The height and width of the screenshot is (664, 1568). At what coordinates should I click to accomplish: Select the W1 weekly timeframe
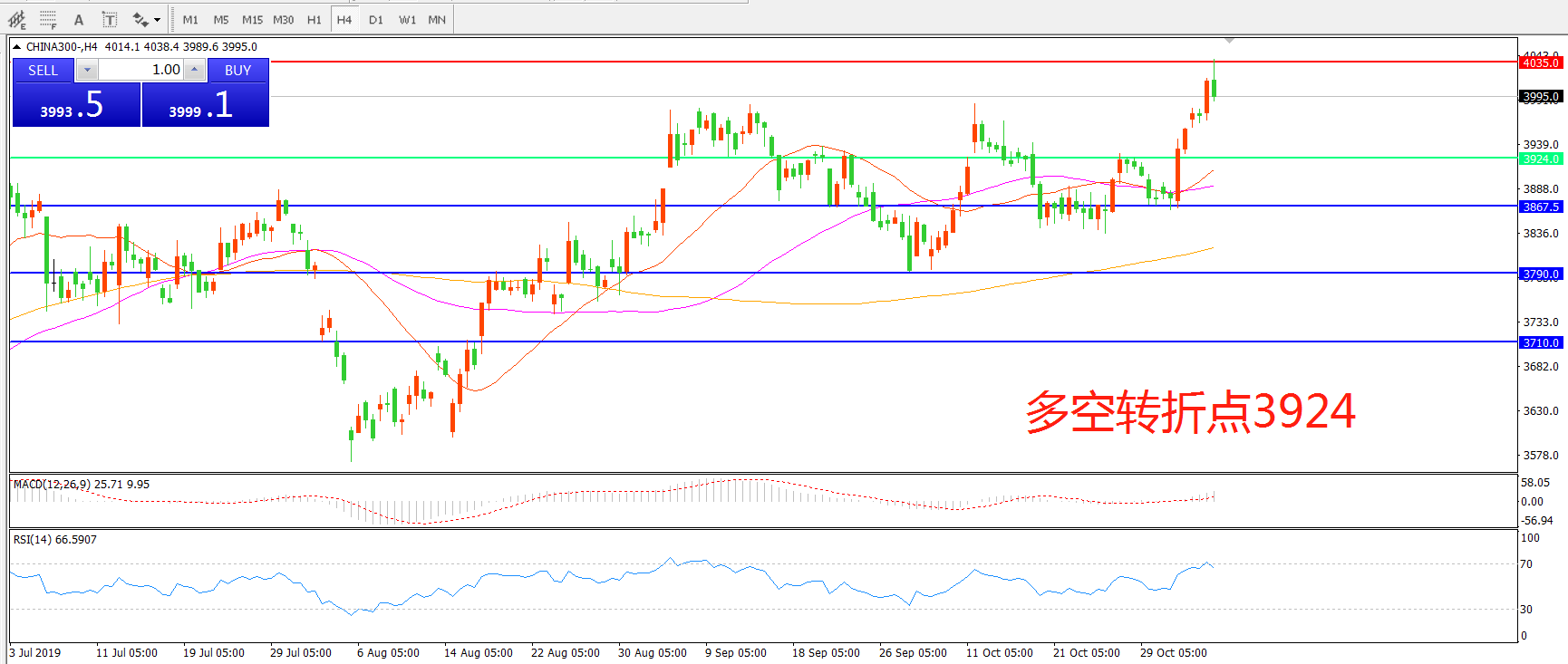coord(408,19)
